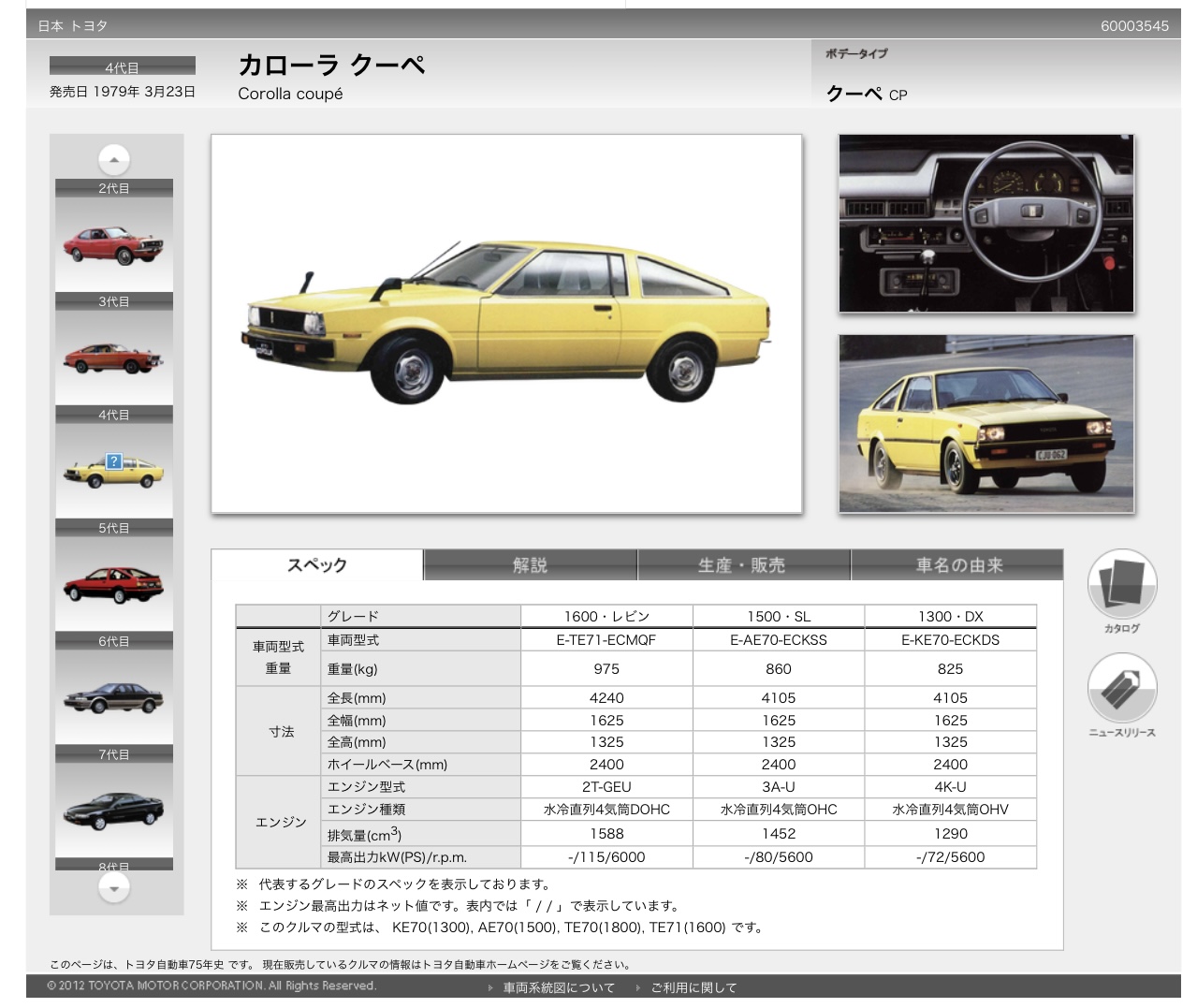
Task: Click the 日本 トヨタ header label
Action: click(x=73, y=26)
